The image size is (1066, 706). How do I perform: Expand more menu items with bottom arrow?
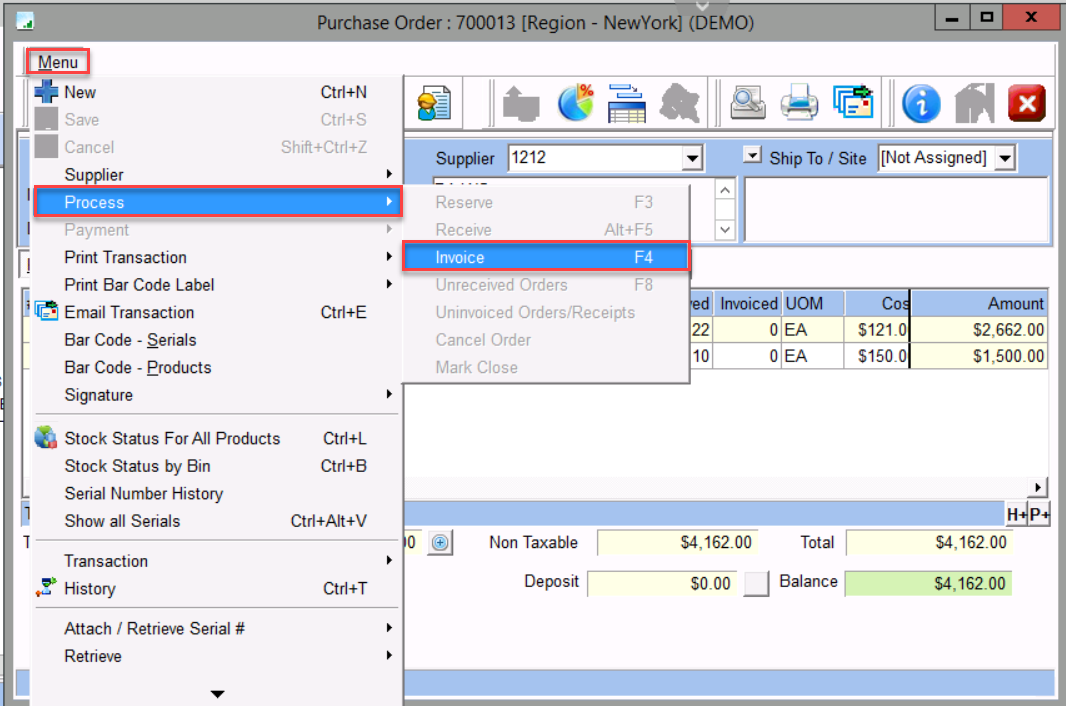tap(217, 693)
